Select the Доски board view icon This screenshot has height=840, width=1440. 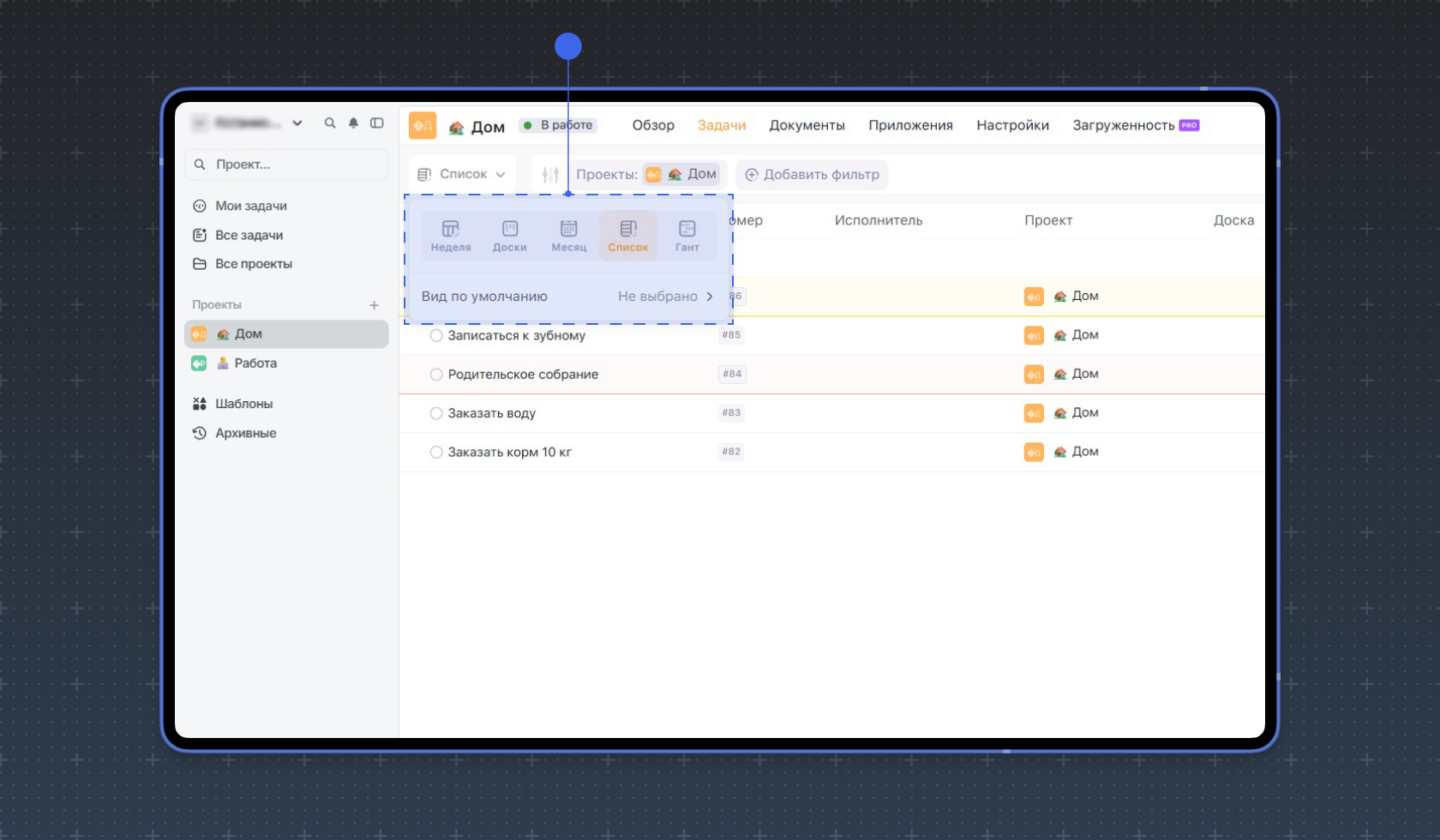[509, 235]
